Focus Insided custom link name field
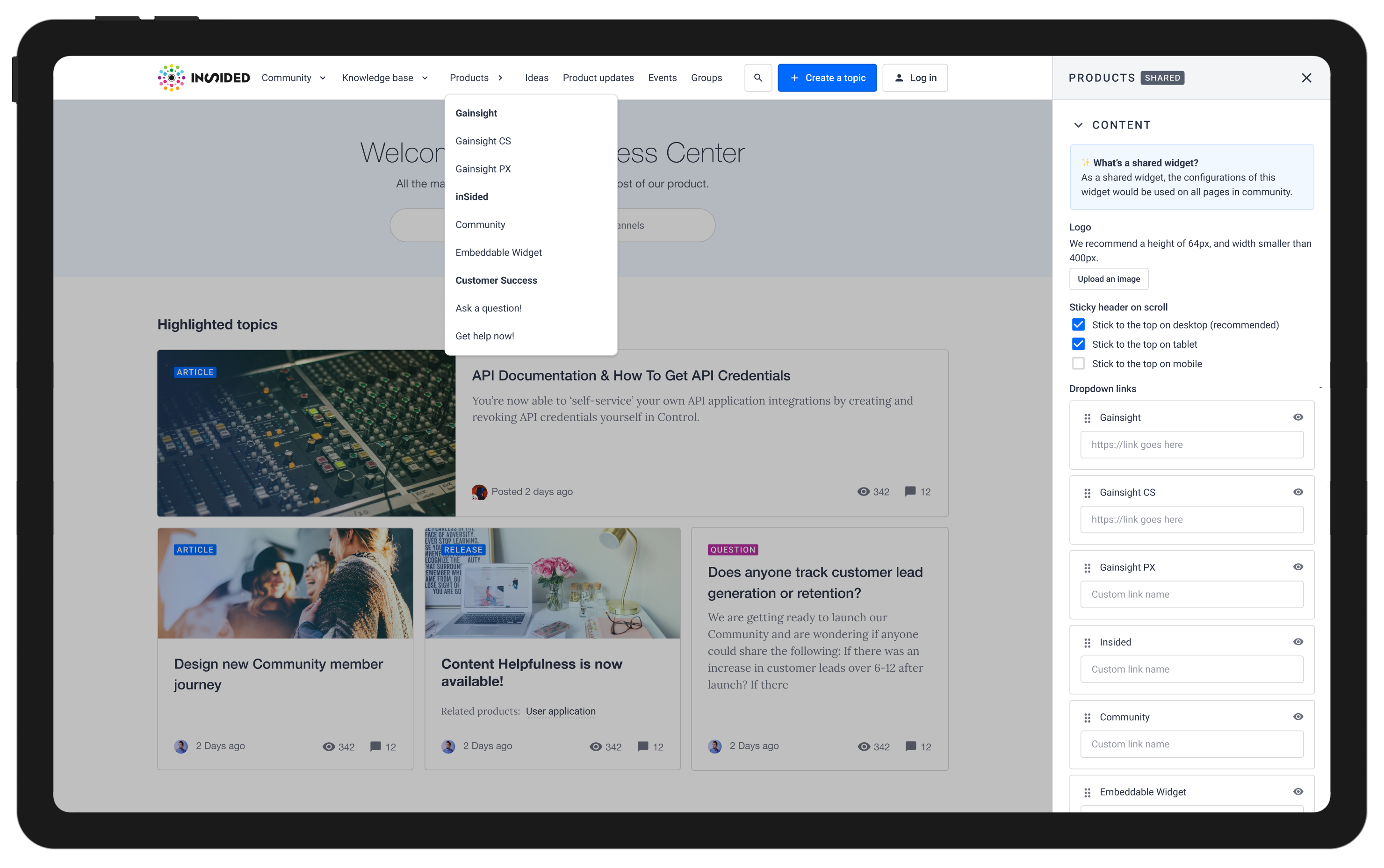This screenshot has width=1384, height=868. click(x=1192, y=669)
